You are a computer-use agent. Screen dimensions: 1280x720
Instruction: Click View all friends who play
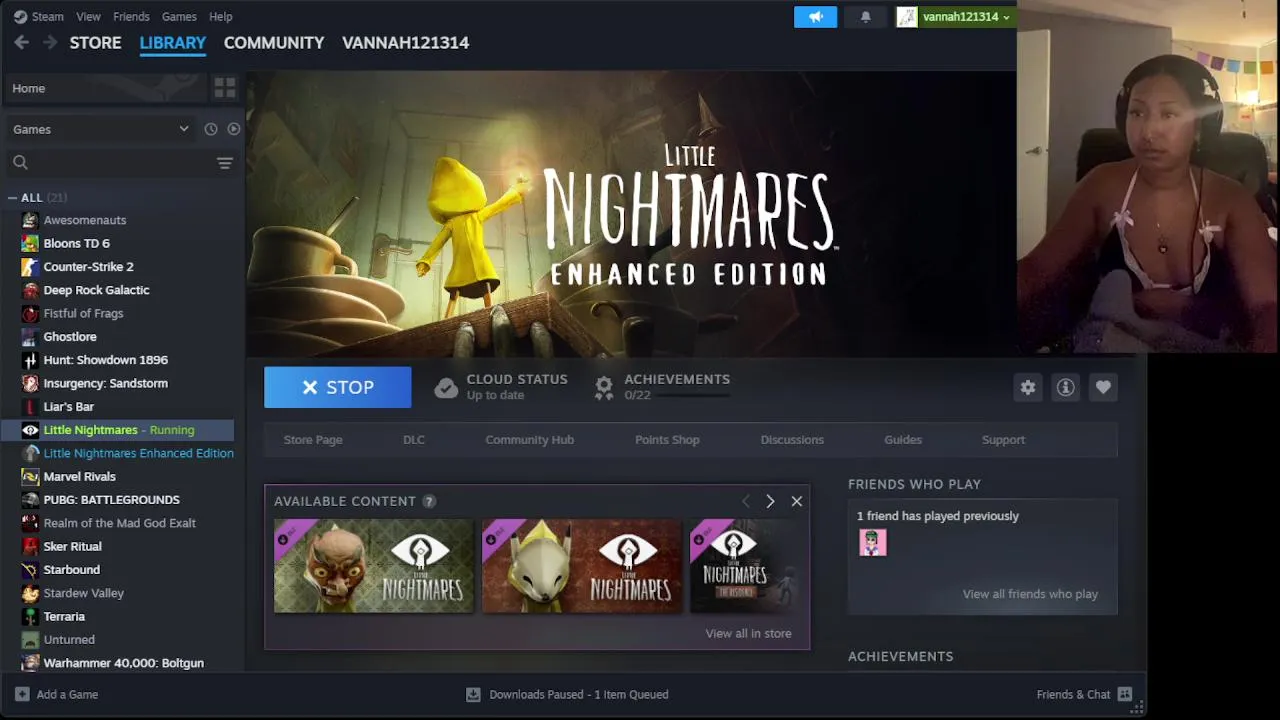coord(1030,594)
